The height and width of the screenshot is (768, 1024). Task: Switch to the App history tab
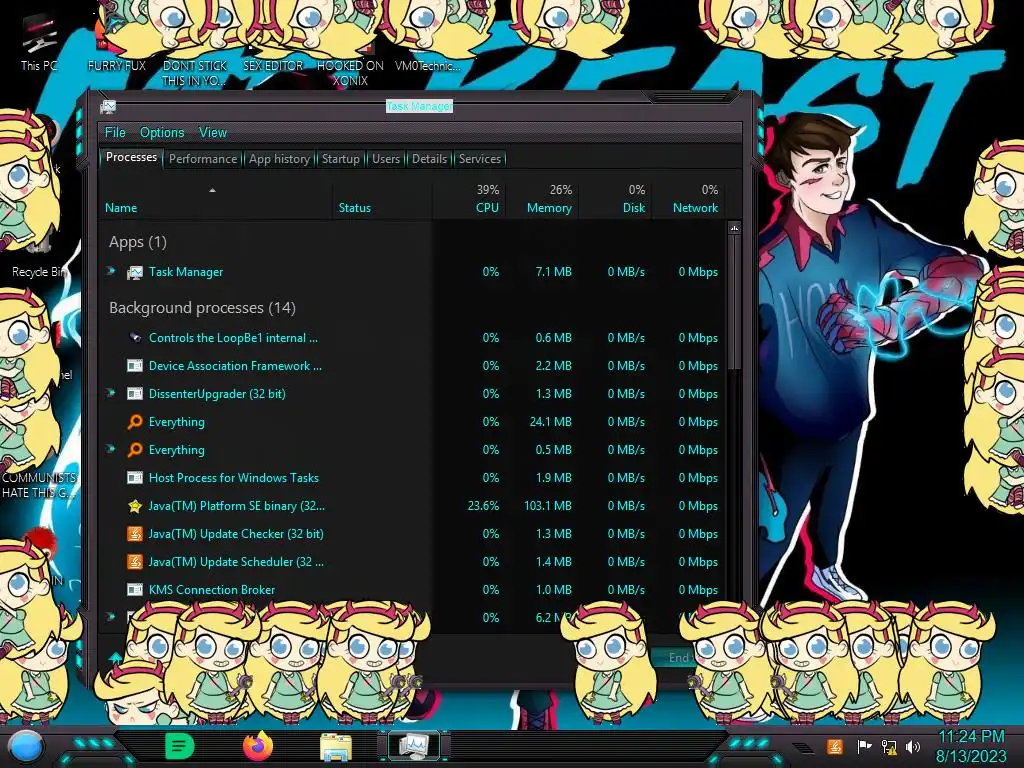tap(280, 159)
